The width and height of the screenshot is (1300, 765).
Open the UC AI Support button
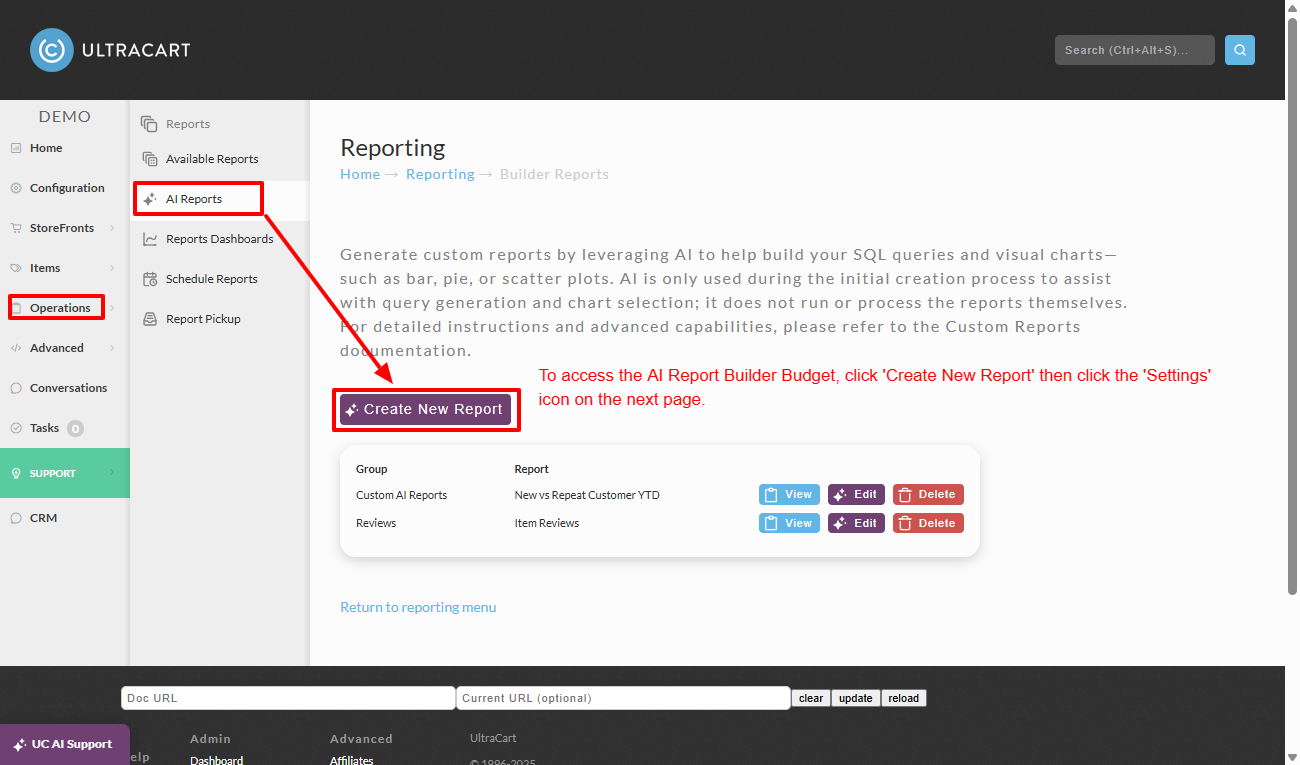coord(65,745)
